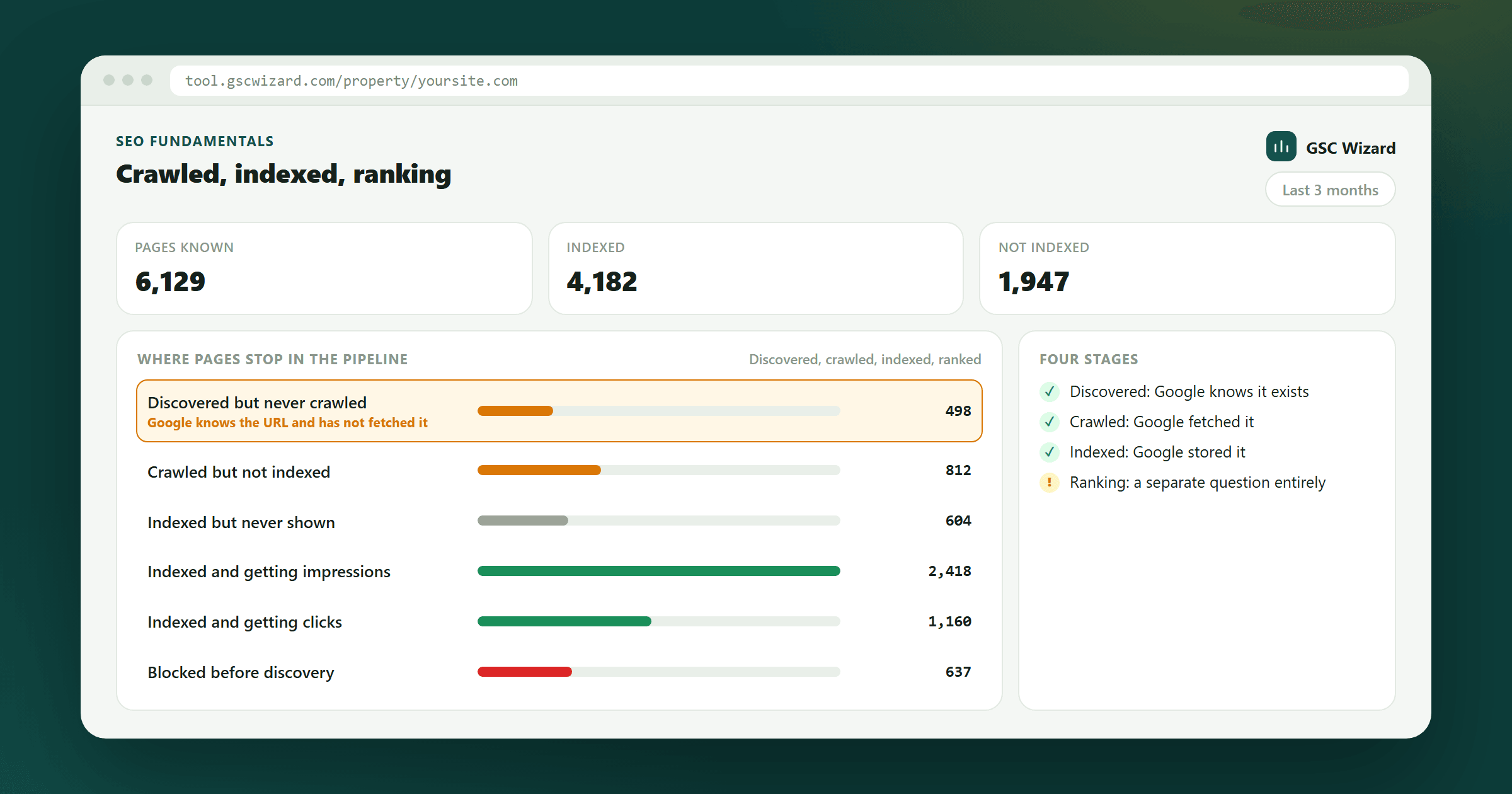Open the Pages Known card
The width and height of the screenshot is (1512, 794).
[x=324, y=268]
